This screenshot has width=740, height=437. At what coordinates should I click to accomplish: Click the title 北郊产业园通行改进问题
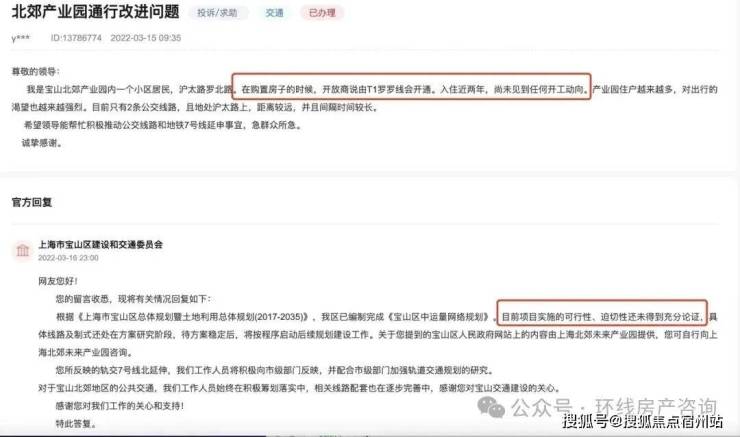[x=95, y=12]
